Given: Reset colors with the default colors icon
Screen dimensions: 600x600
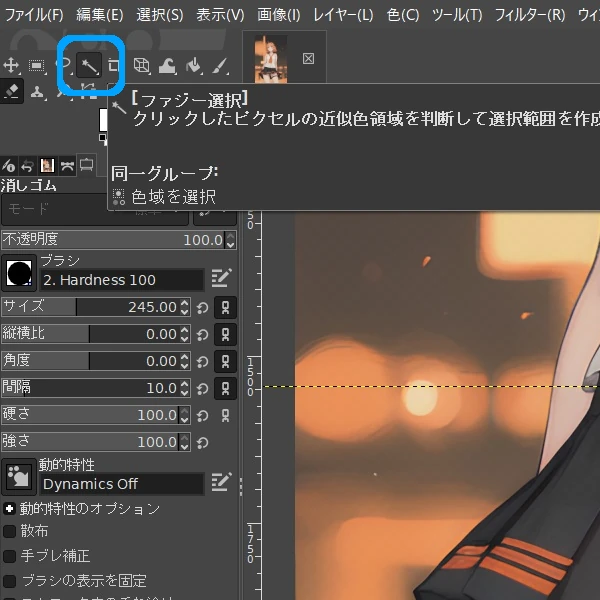Looking at the screenshot, I should click(103, 138).
